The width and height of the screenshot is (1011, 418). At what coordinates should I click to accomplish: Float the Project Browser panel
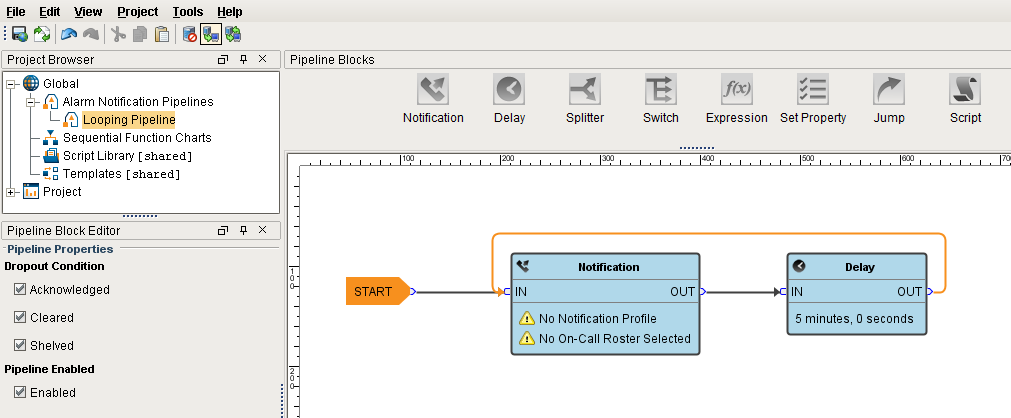click(x=223, y=59)
